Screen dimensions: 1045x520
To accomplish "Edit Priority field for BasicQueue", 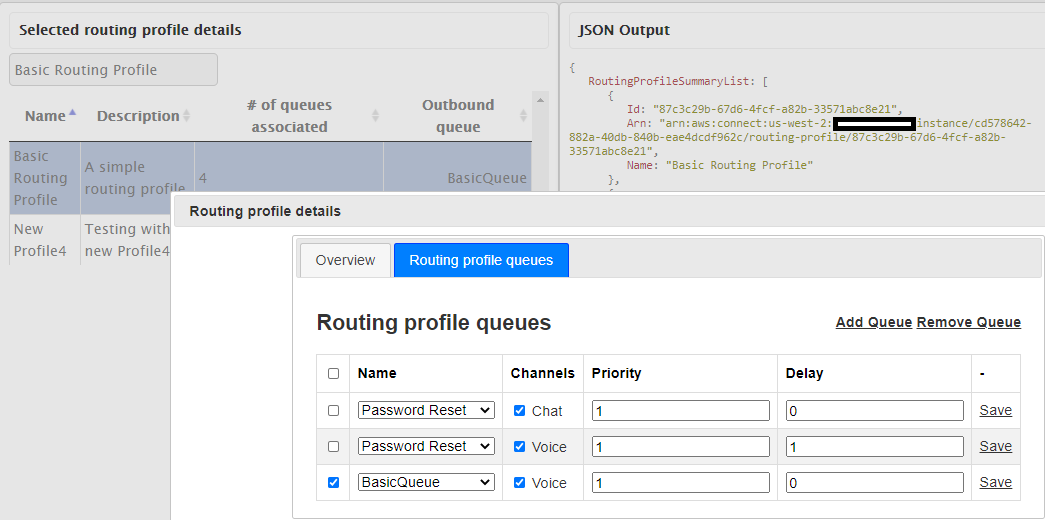I will click(x=680, y=482).
